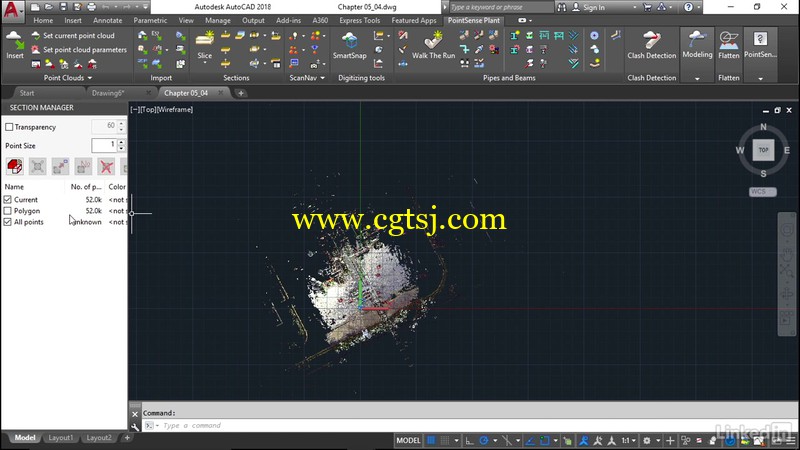800x450 pixels.
Task: Click the Slice sections tool
Action: (x=205, y=46)
